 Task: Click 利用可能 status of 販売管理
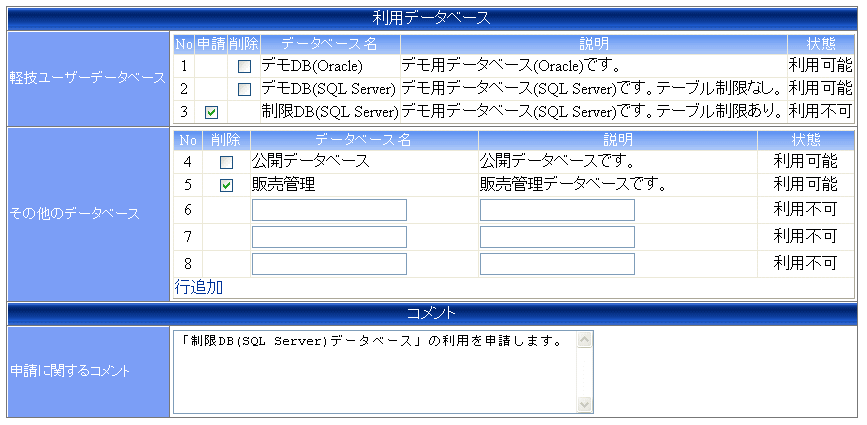[x=806, y=185]
